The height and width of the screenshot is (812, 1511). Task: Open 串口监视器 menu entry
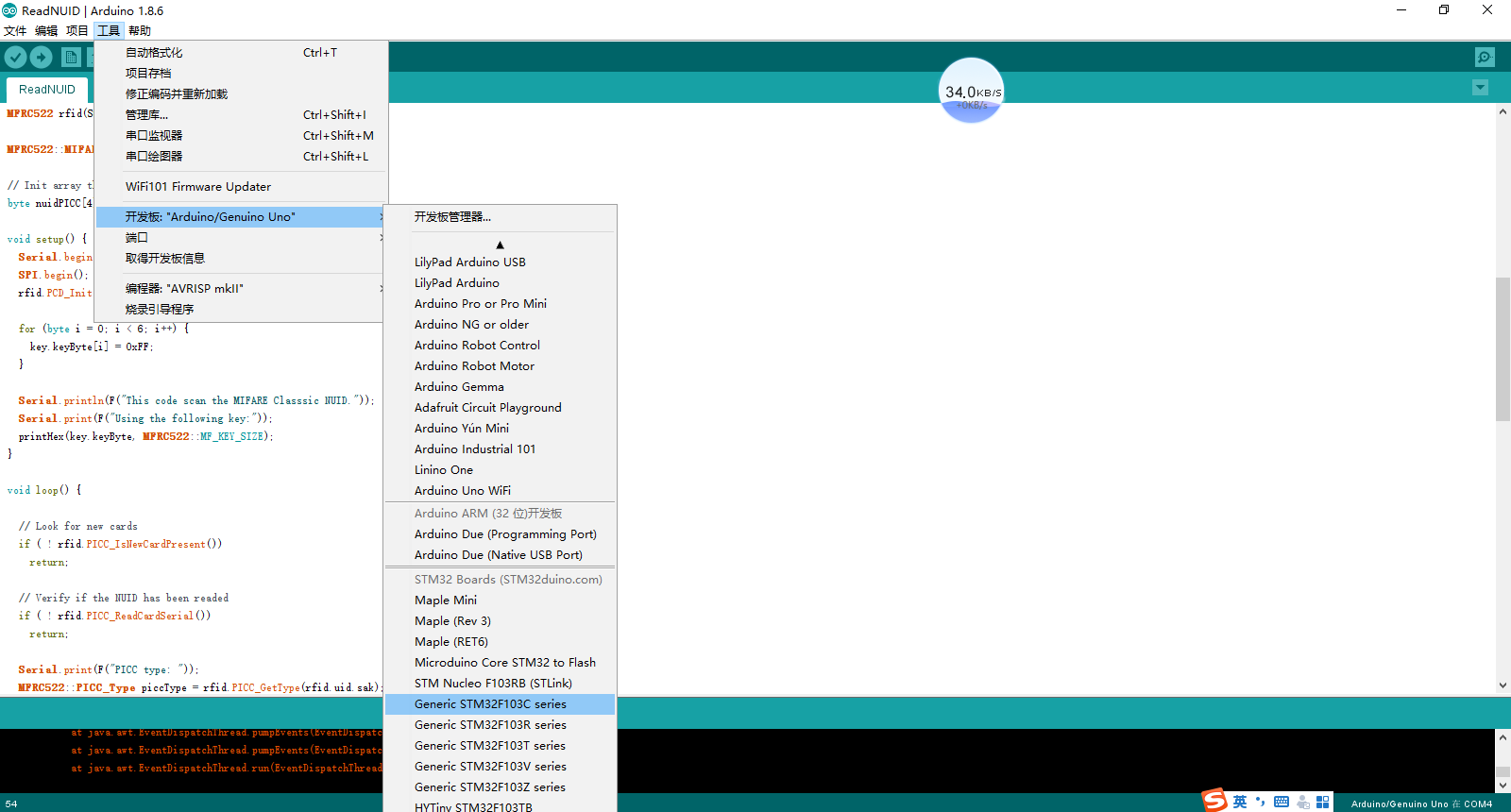(242, 136)
